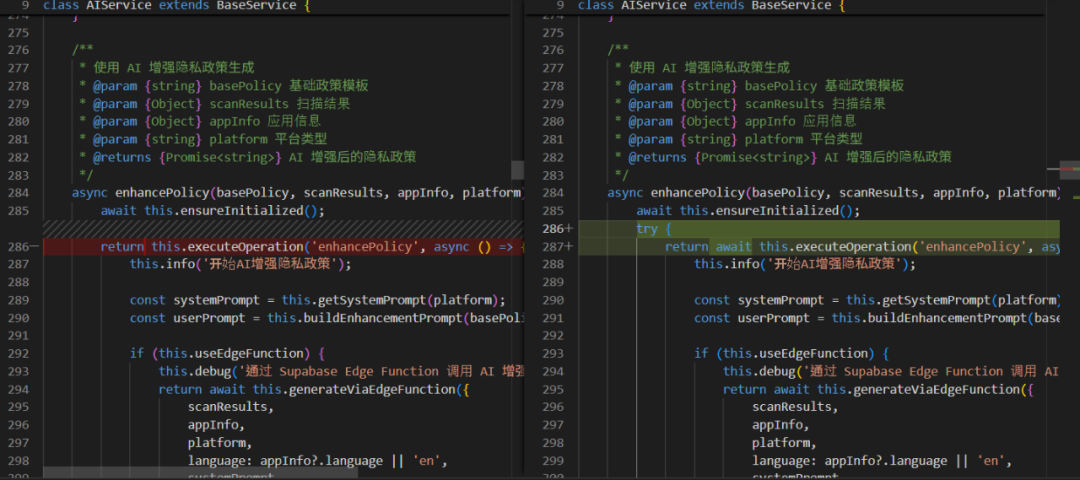Viewport: 1080px width, 480px height.
Task: Click 'platform,' on right pane line 298
Action: click(x=784, y=443)
